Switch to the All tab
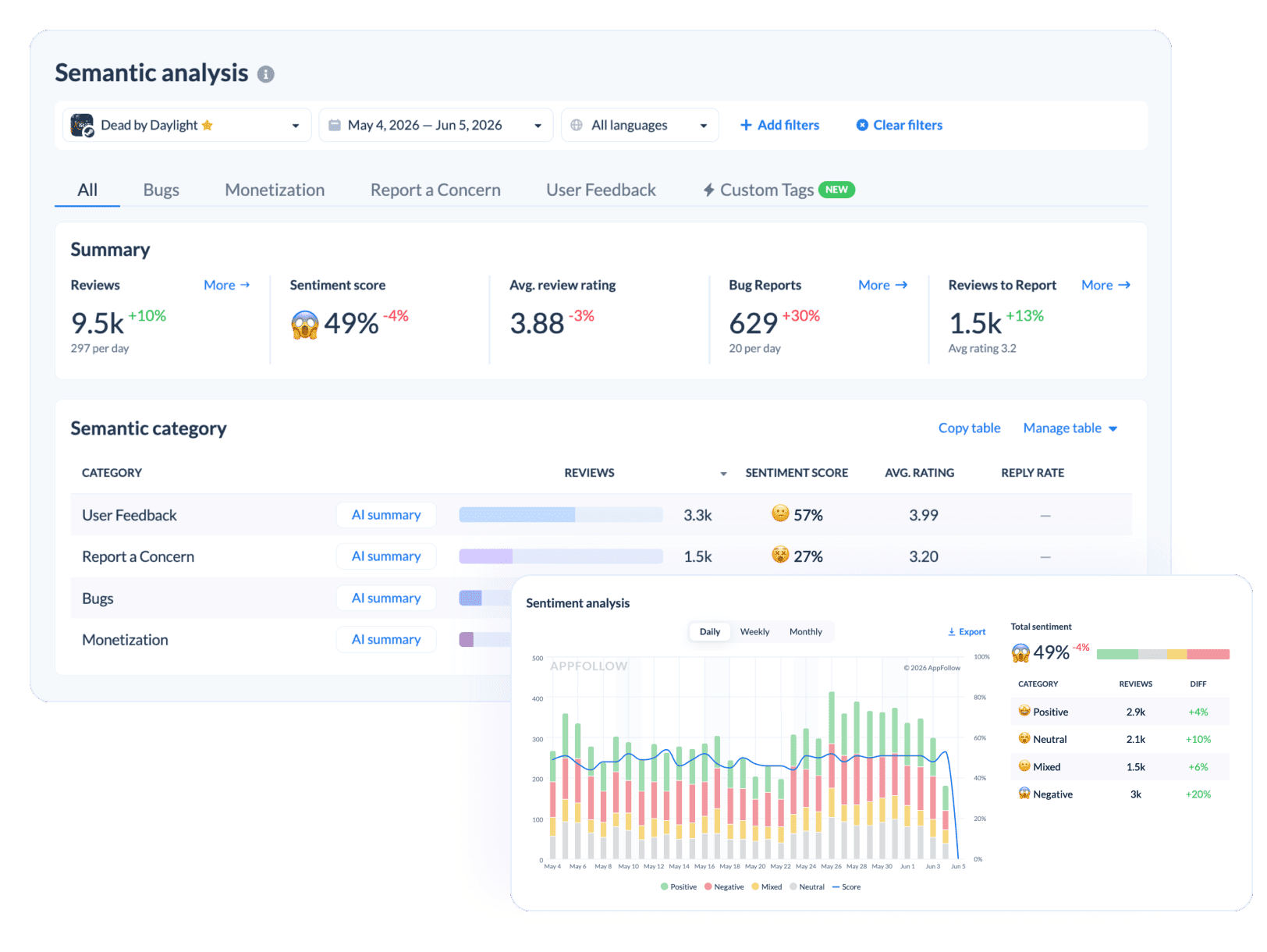 (87, 190)
